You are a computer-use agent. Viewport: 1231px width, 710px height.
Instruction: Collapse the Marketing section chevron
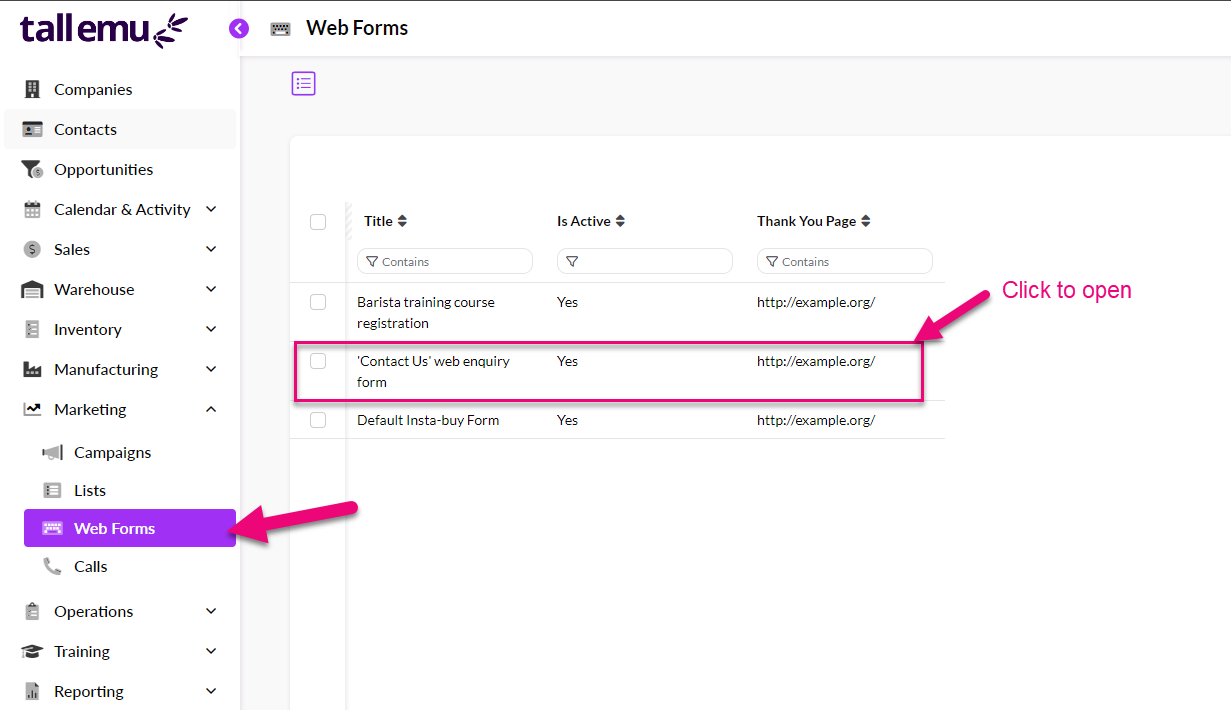pos(211,410)
